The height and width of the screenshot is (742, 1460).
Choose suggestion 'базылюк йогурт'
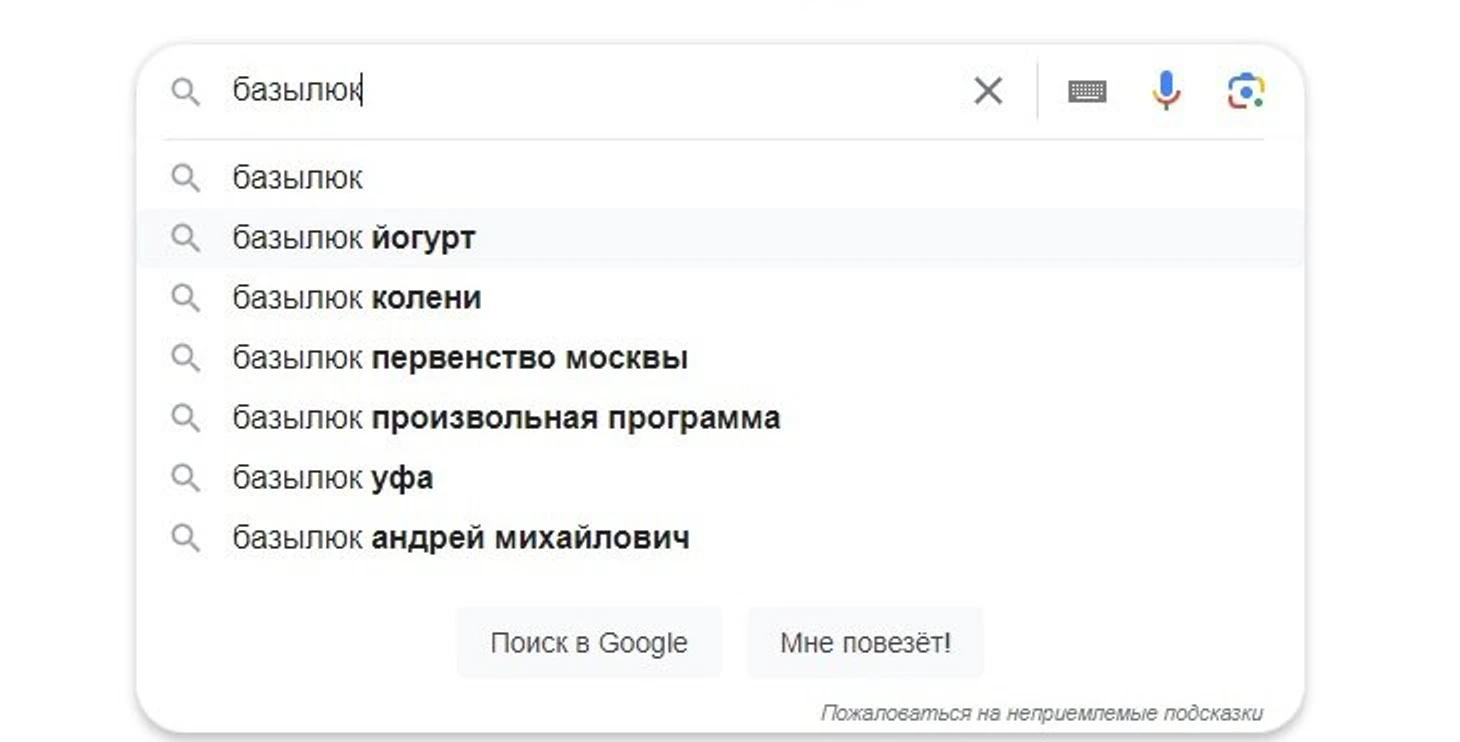354,238
